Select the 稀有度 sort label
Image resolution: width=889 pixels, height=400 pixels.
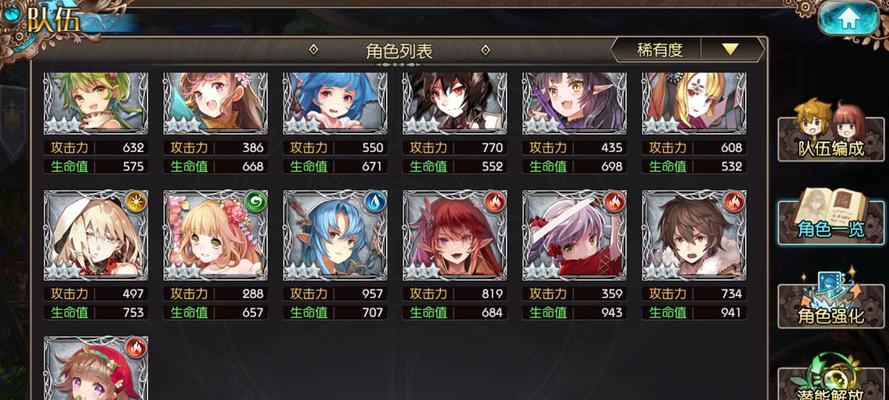(x=659, y=50)
